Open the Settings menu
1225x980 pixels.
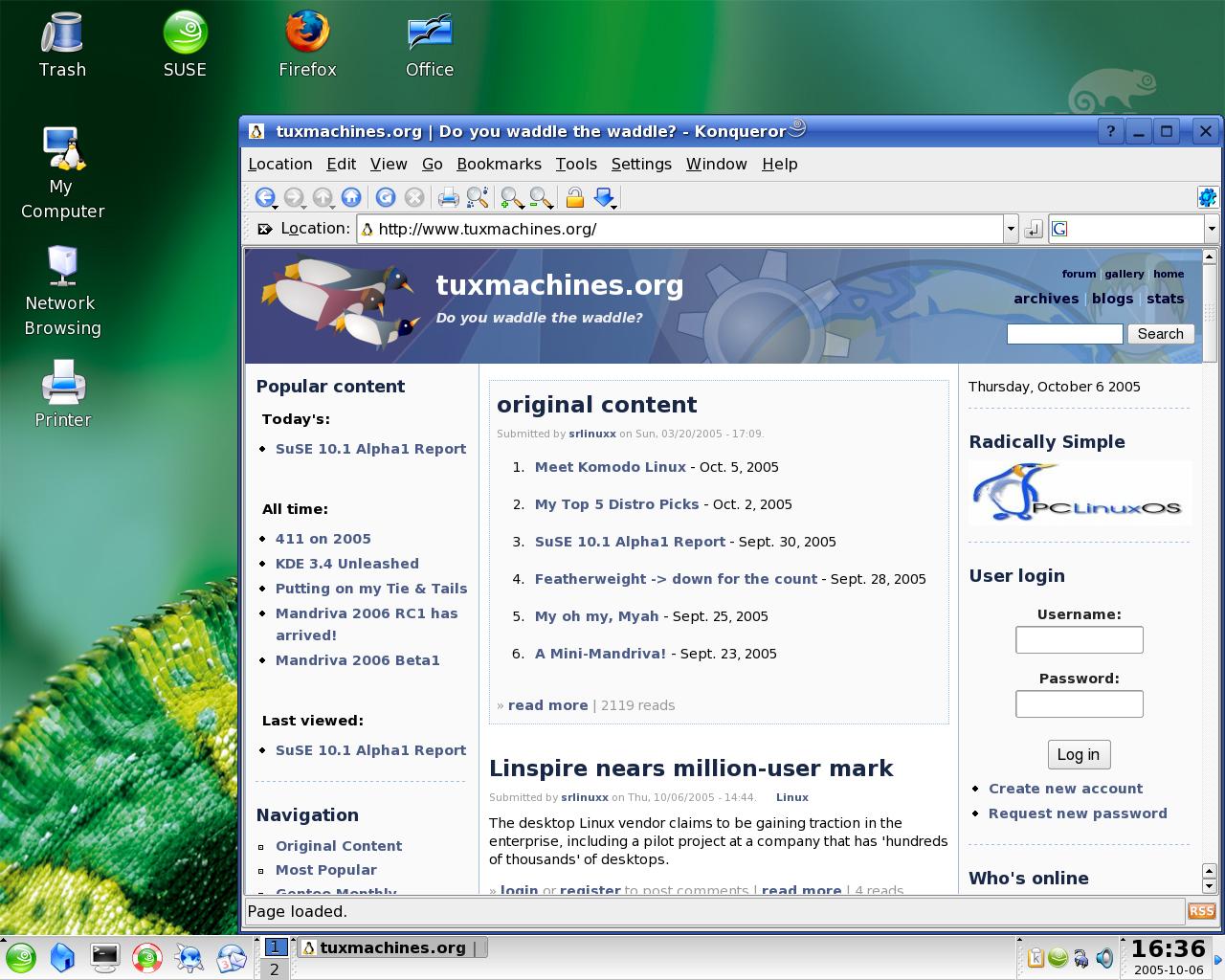click(x=641, y=164)
